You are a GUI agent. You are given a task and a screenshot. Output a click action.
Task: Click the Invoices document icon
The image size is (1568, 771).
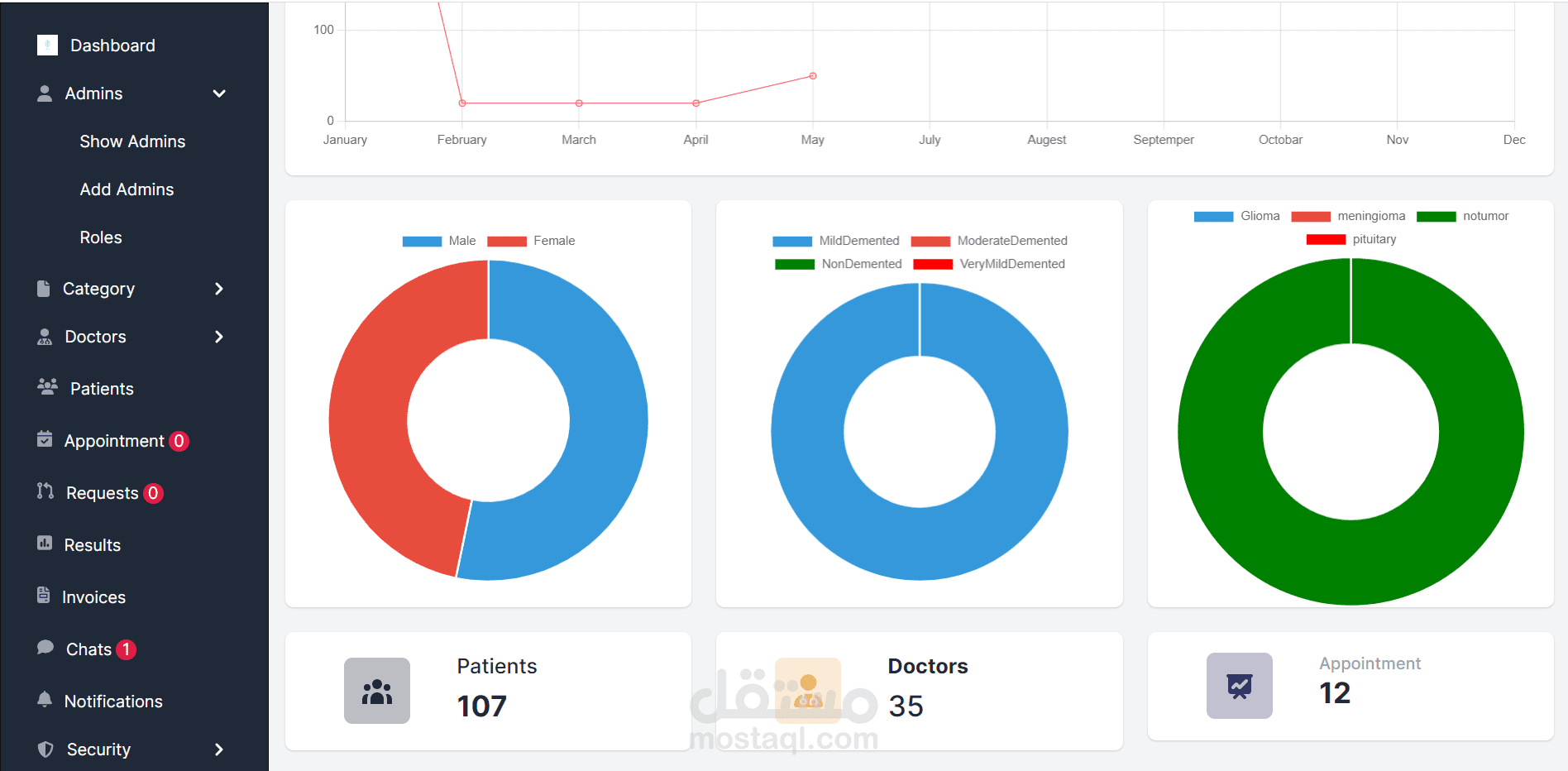coord(44,596)
